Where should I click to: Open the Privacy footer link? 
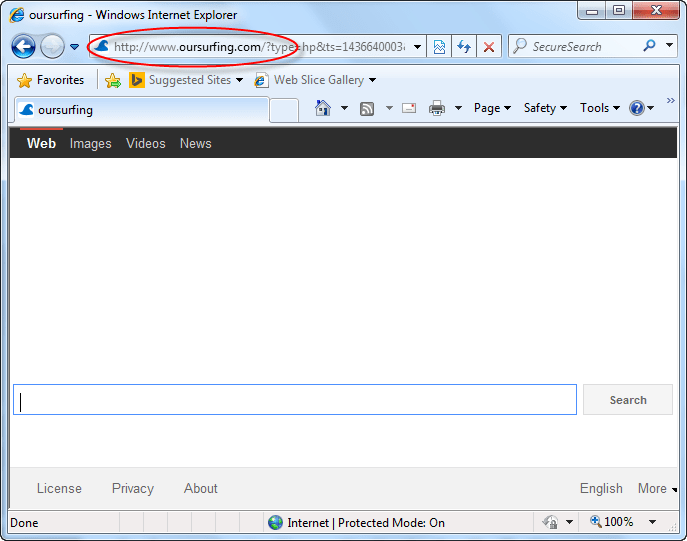tap(133, 488)
